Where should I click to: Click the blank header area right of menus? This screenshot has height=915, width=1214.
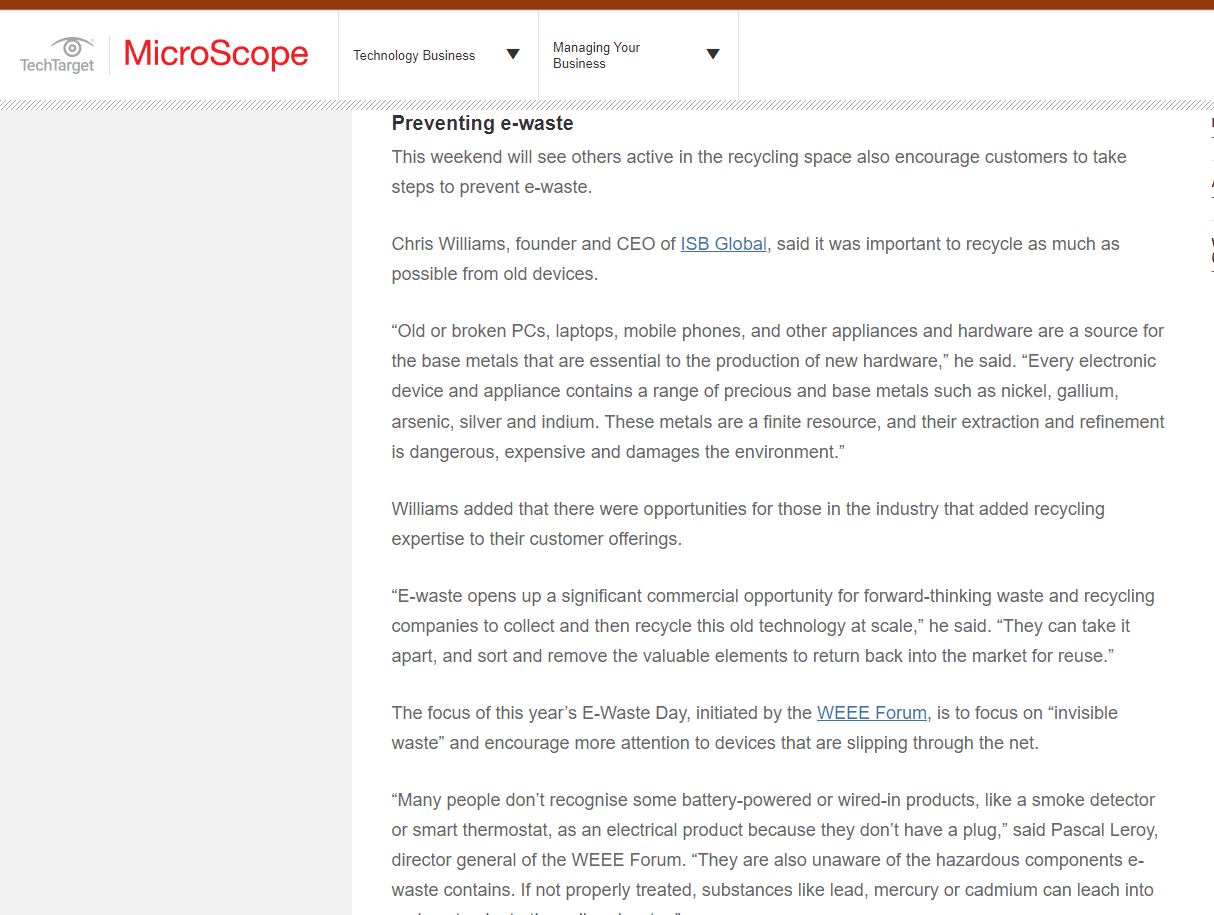[x=975, y=55]
